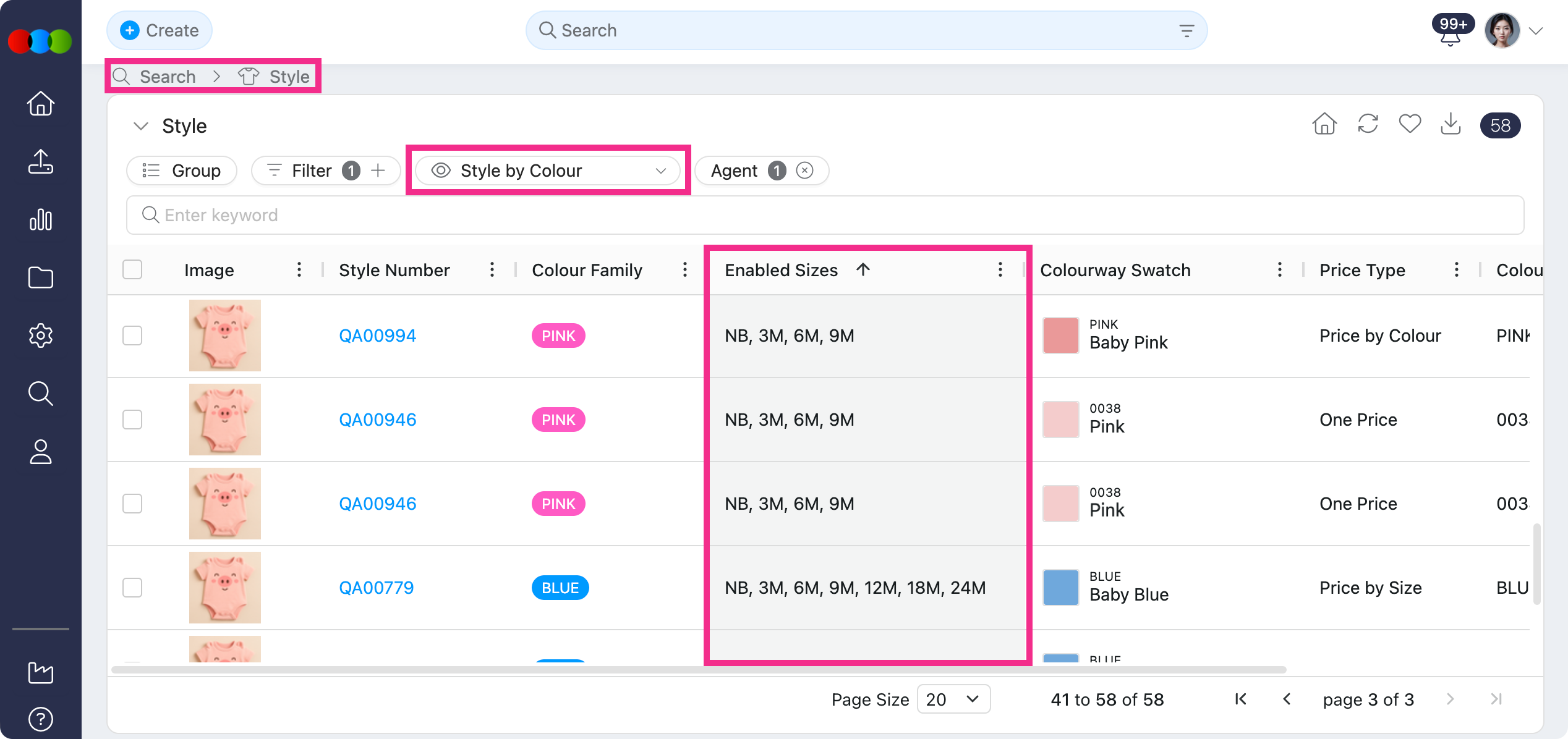
Task: Click the Create button
Action: point(160,30)
